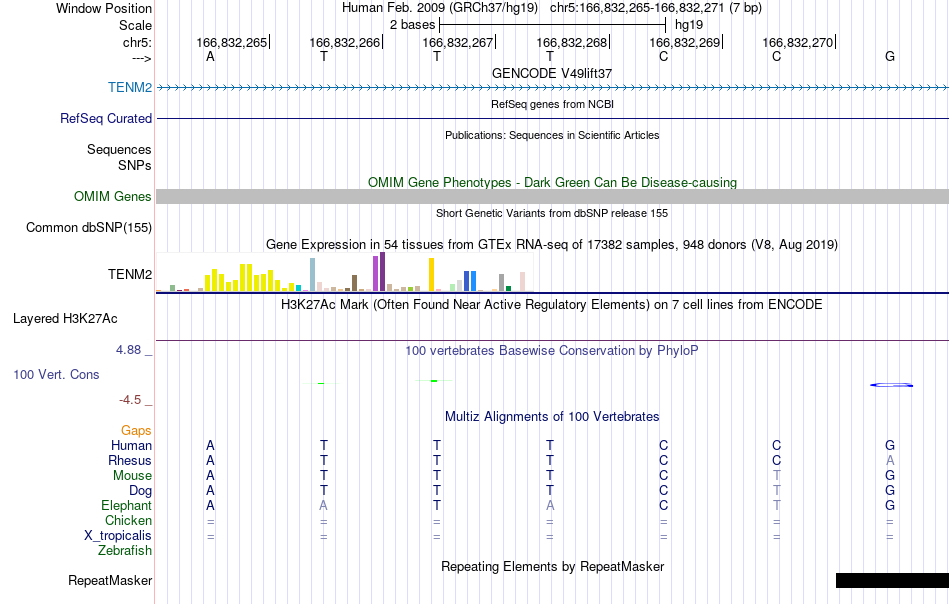This screenshot has width=950, height=604.
Task: Click the TENM2 GENCODE track label
Action: (x=130, y=87)
